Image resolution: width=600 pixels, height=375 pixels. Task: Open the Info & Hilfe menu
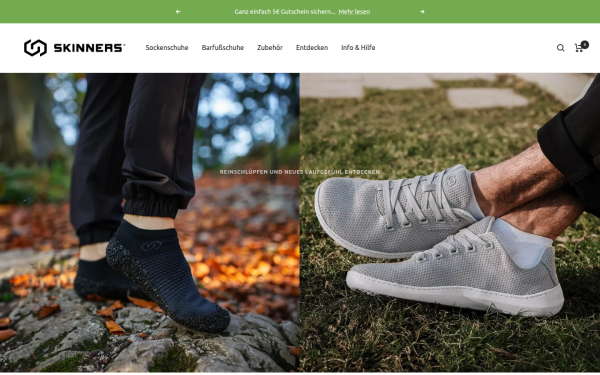tap(358, 47)
